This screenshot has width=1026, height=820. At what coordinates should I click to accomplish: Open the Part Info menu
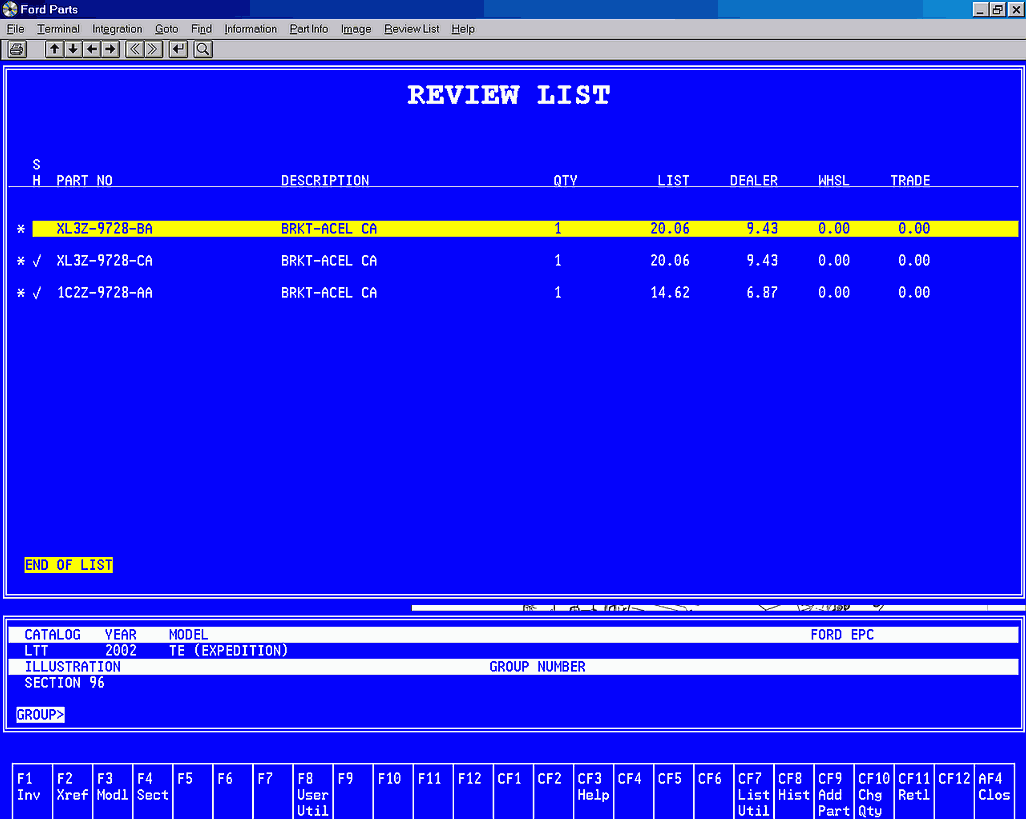point(309,29)
